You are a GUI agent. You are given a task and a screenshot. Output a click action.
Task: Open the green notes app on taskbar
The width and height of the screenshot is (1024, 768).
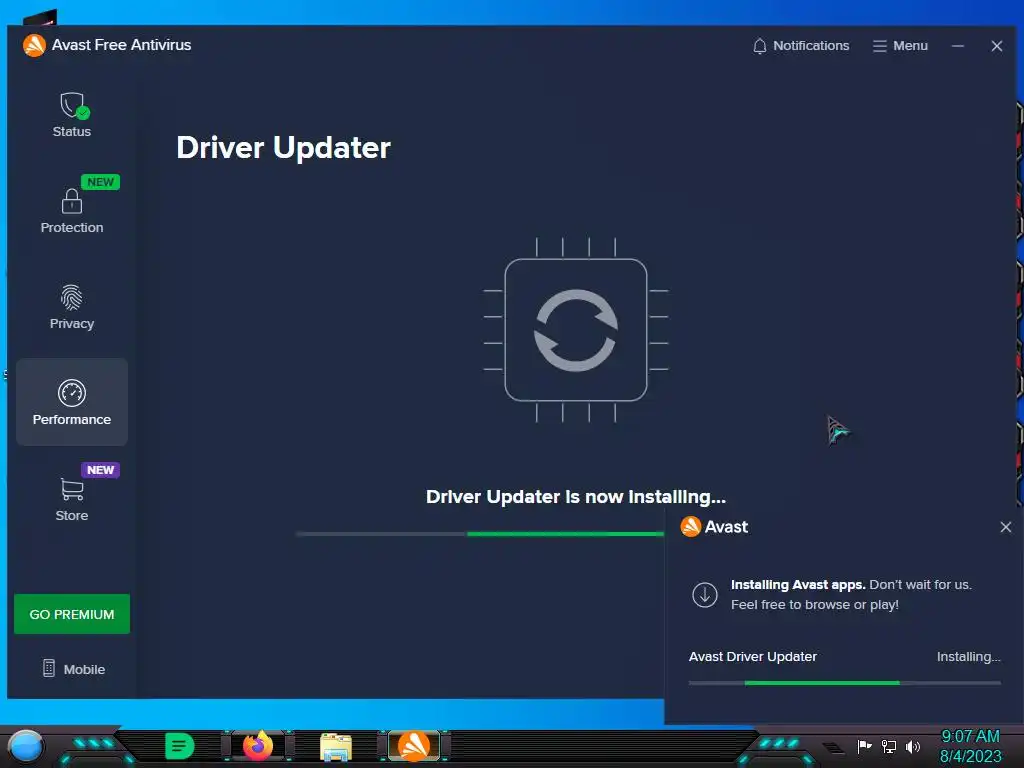[179, 746]
